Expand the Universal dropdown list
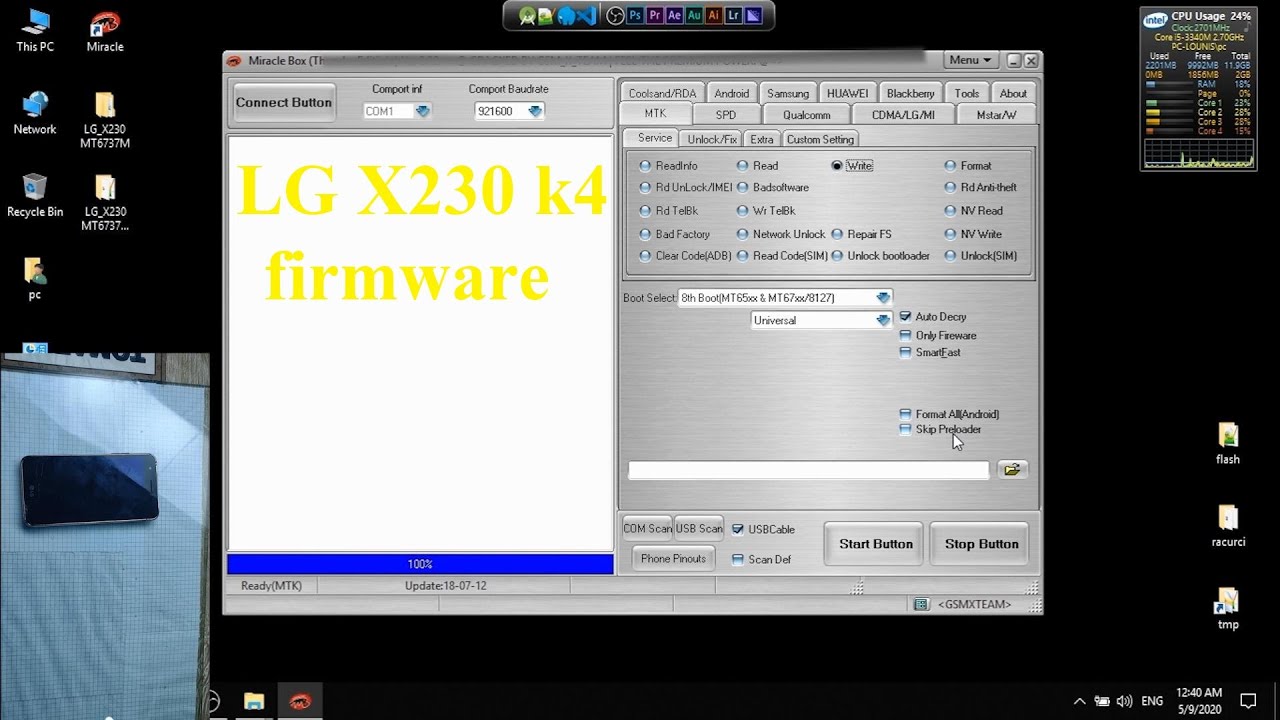Viewport: 1280px width, 720px height. pyautogui.click(x=883, y=320)
